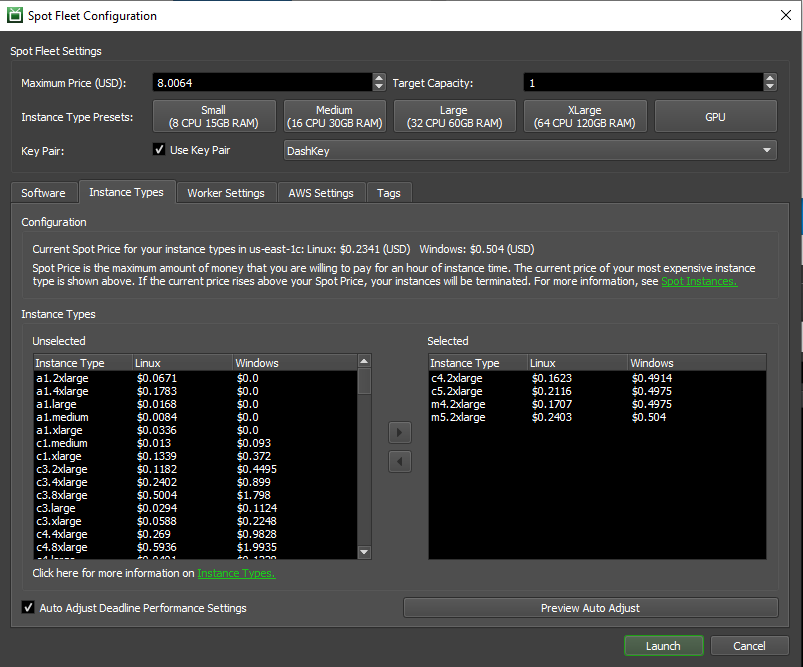This screenshot has width=803, height=667.
Task: Toggle the Use Key Pair checkbox
Action: pyautogui.click(x=159, y=150)
